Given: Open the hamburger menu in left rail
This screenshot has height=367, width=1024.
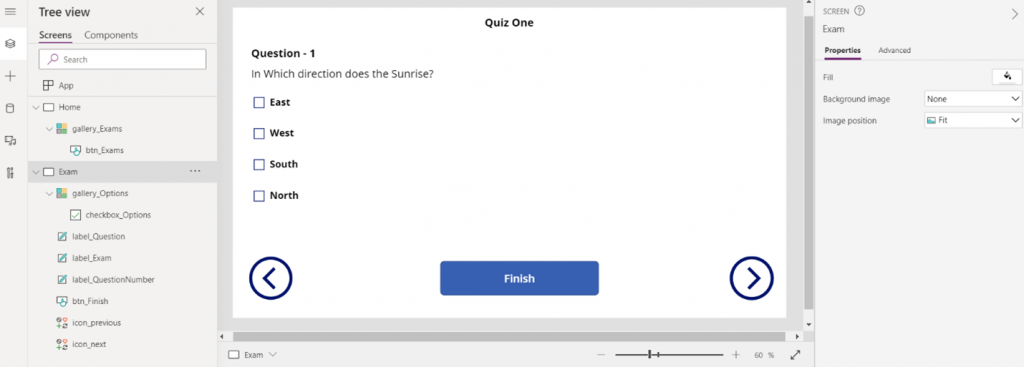Looking at the screenshot, I should (10, 12).
